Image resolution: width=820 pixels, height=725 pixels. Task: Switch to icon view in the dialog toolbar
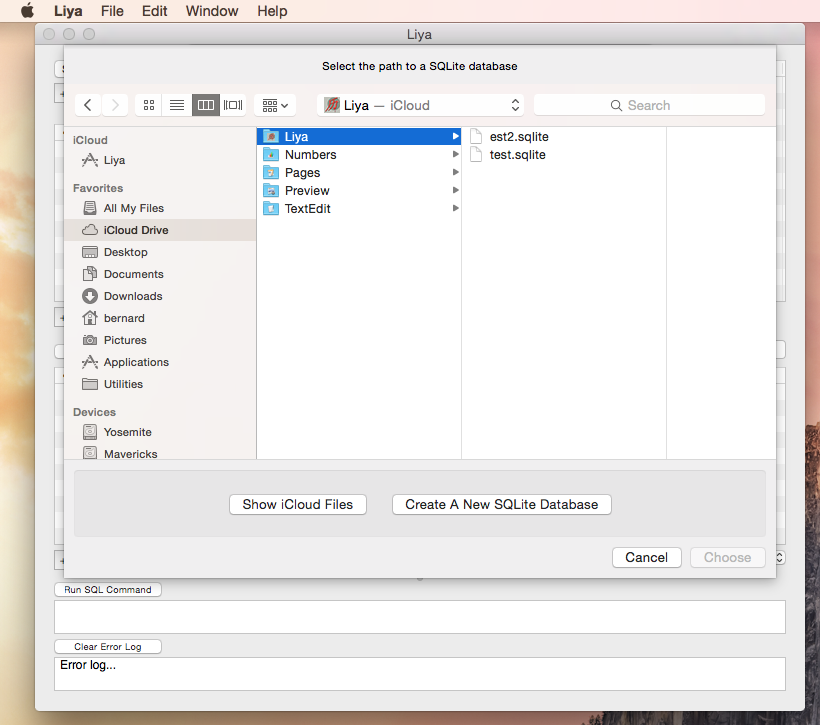click(x=148, y=104)
